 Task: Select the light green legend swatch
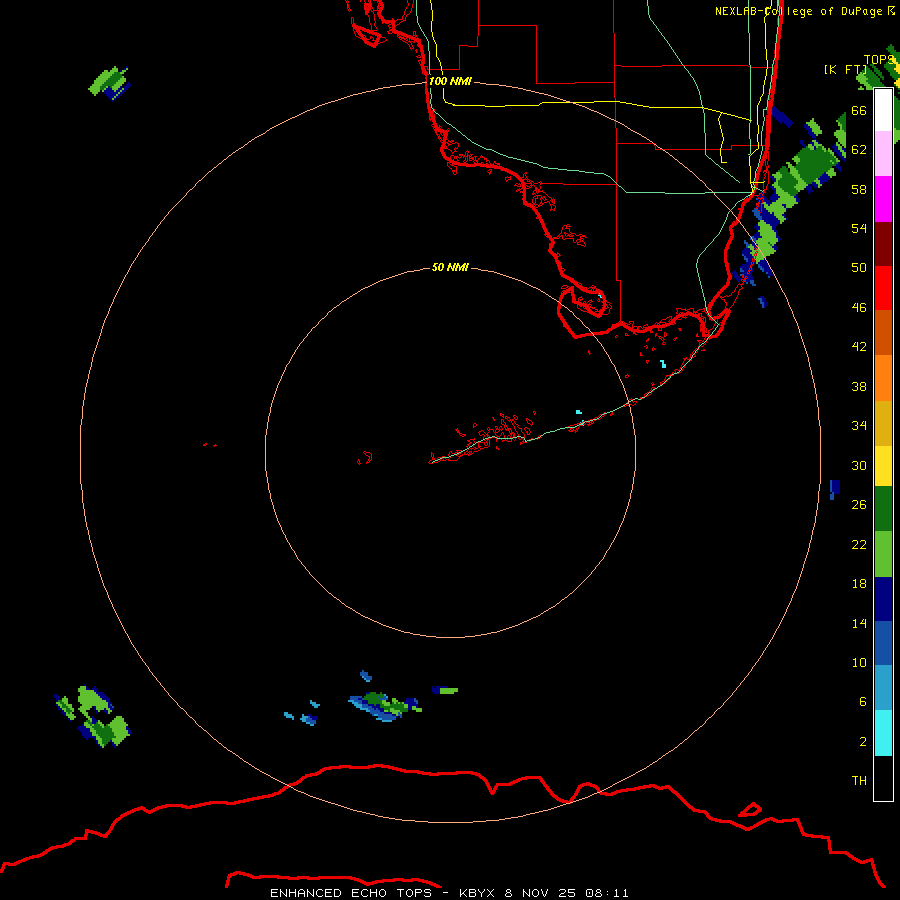[x=883, y=554]
